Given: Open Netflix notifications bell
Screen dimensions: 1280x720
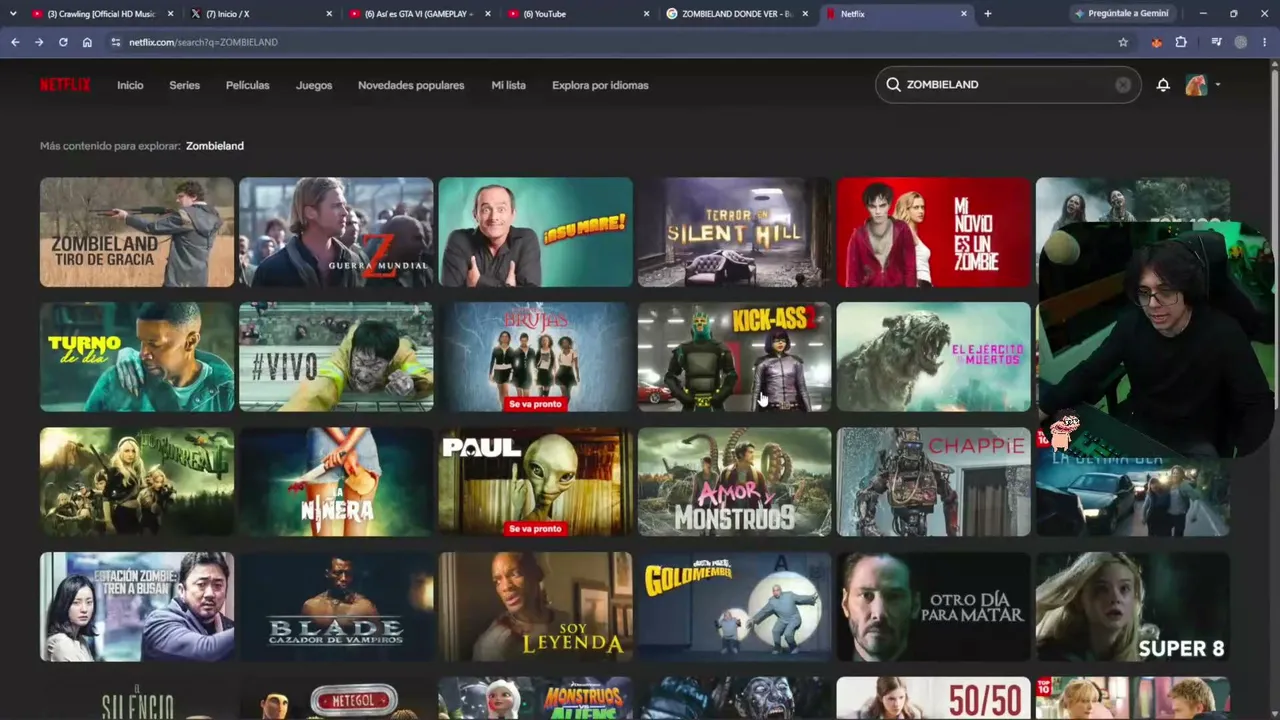Looking at the screenshot, I should click(x=1163, y=85).
